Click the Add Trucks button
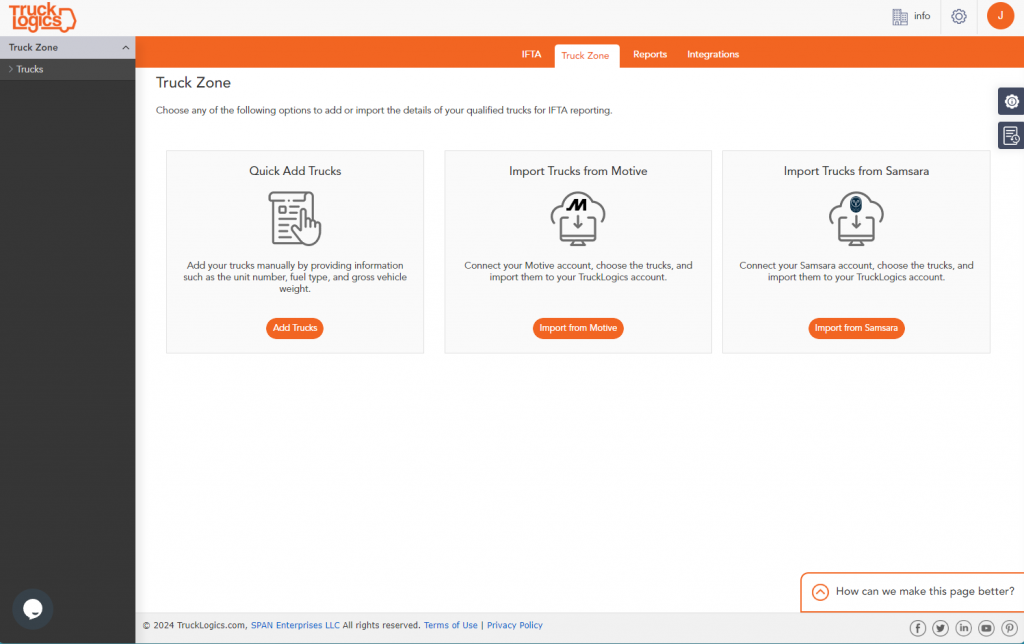The width and height of the screenshot is (1024, 644). pyautogui.click(x=295, y=328)
